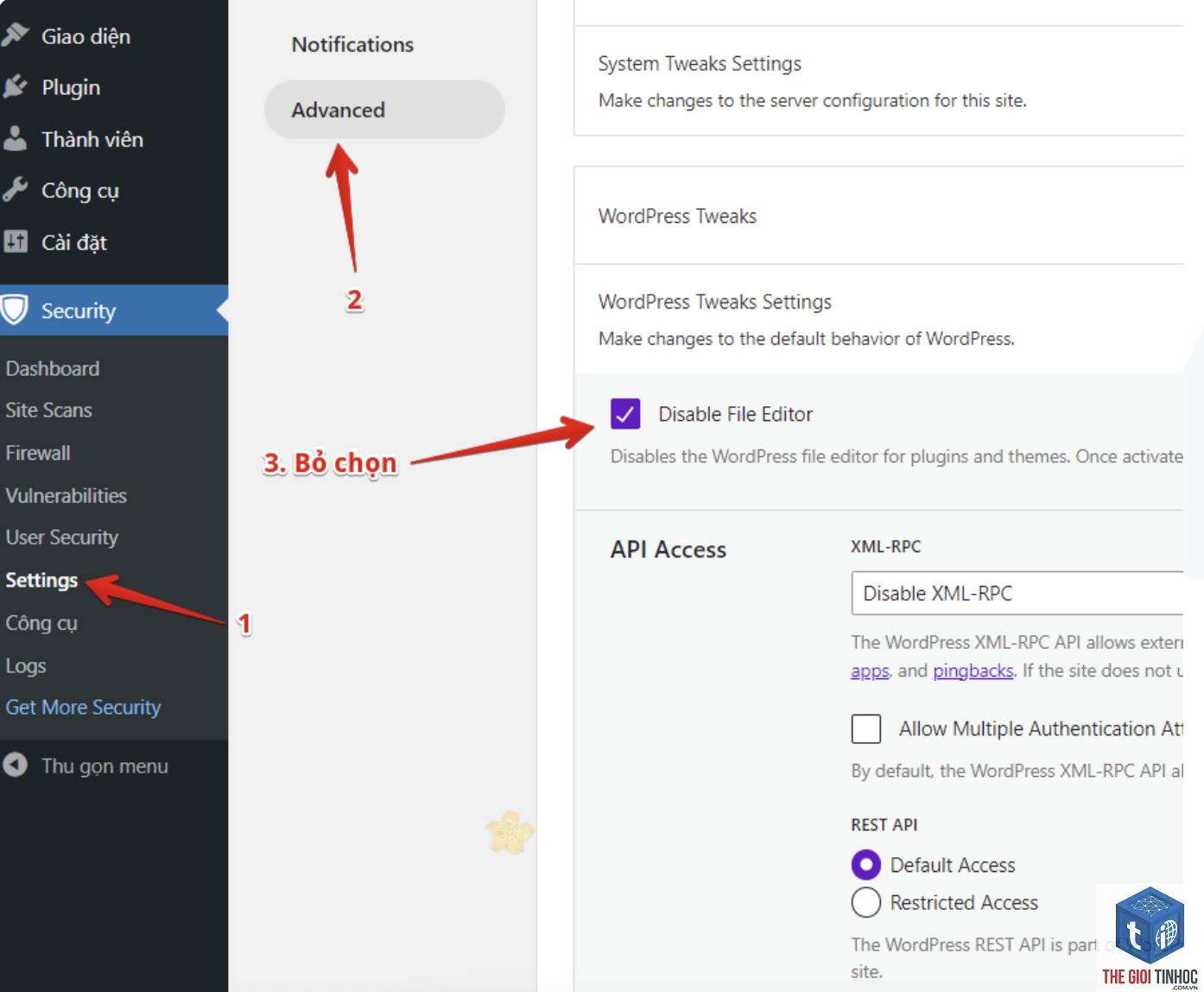Switch to the Advanced settings tab
This screenshot has height=992, width=1204.
[x=384, y=110]
